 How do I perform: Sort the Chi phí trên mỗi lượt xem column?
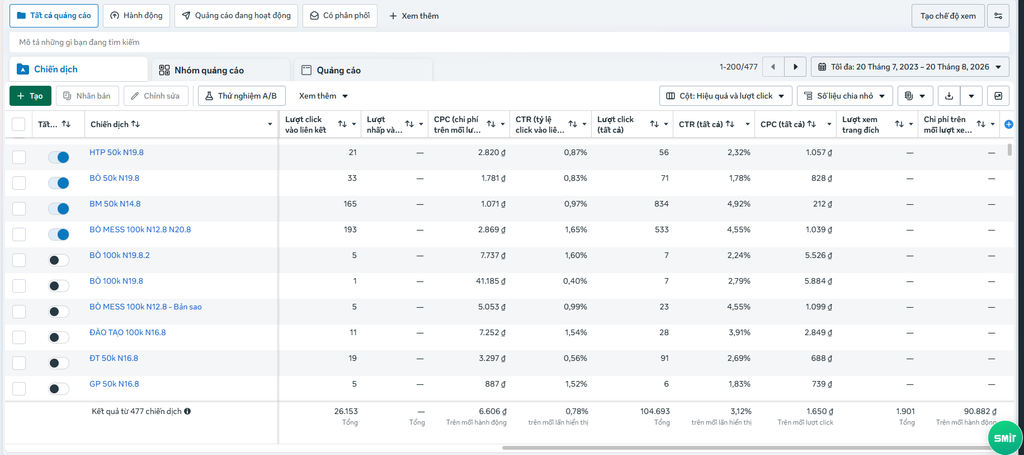pos(981,124)
